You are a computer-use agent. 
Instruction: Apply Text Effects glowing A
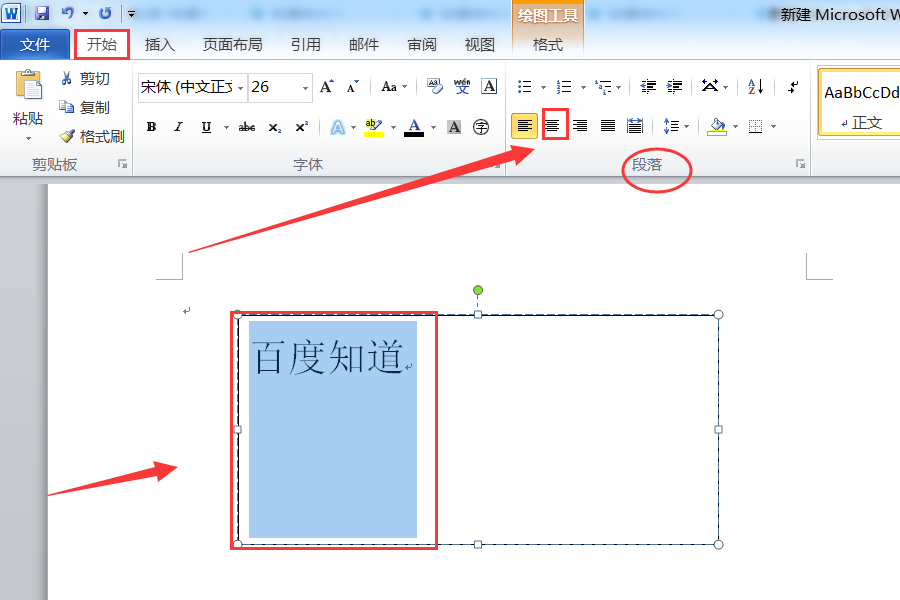click(338, 127)
